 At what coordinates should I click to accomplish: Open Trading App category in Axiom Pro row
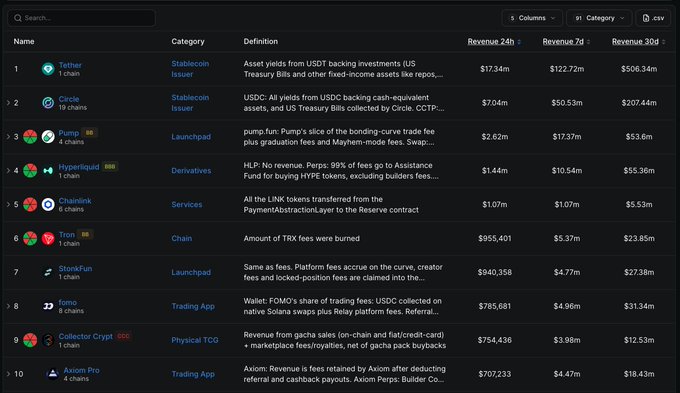(193, 374)
